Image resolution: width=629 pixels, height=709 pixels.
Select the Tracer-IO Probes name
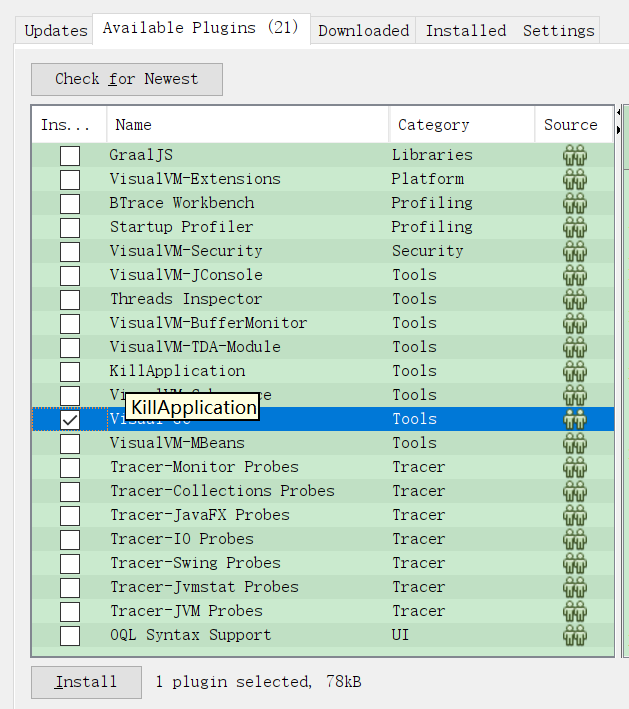click(182, 539)
